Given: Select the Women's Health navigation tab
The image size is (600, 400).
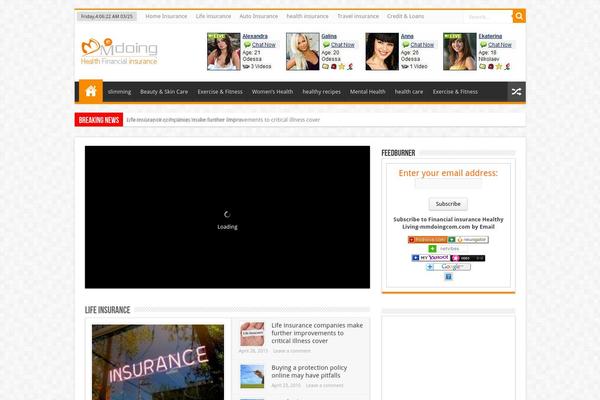Looking at the screenshot, I should 272,92.
